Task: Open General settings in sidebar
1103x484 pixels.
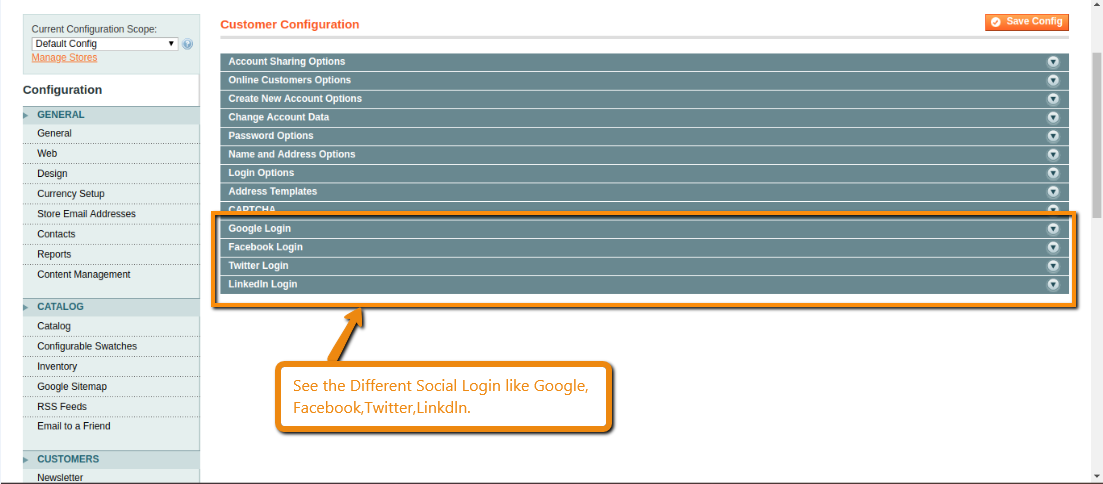Action: coord(111,134)
